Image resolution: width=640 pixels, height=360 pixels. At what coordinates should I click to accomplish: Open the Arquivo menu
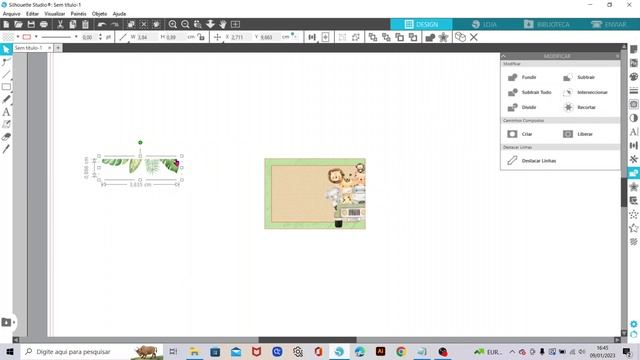[11, 14]
